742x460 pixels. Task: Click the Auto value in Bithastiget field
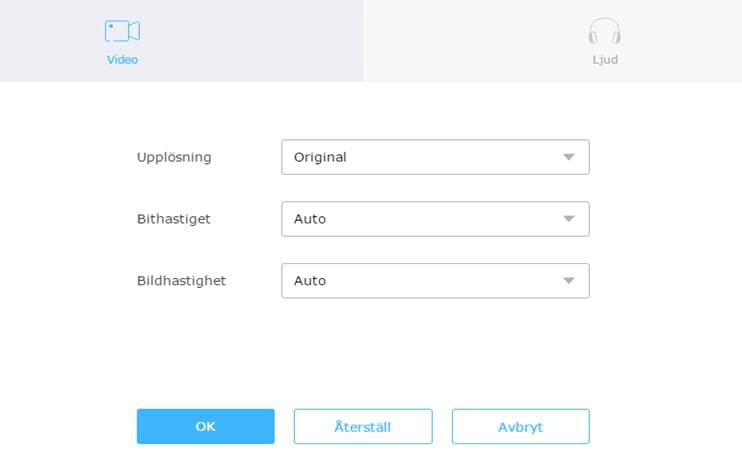[310, 219]
